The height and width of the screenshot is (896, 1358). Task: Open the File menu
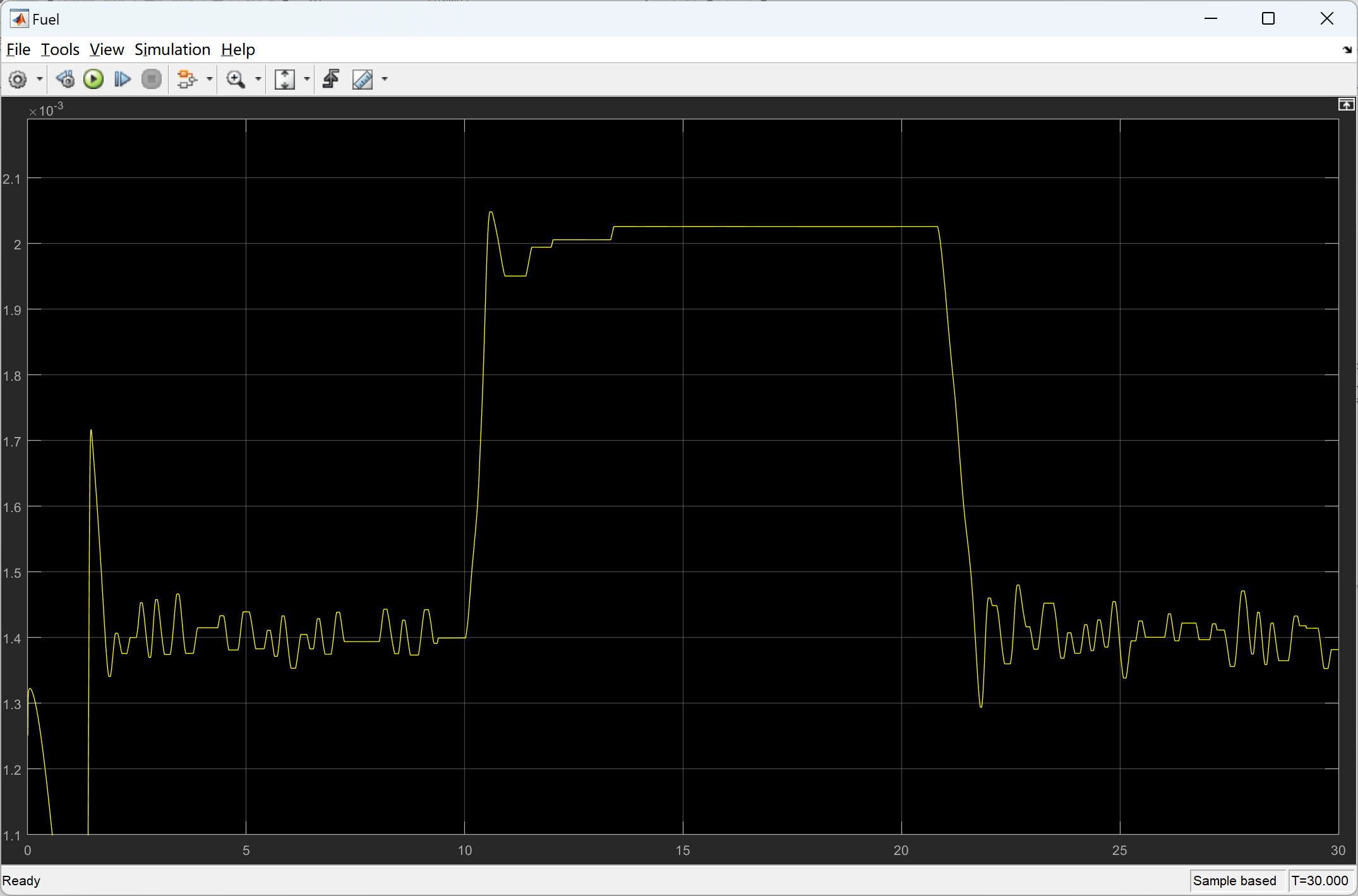click(18, 49)
